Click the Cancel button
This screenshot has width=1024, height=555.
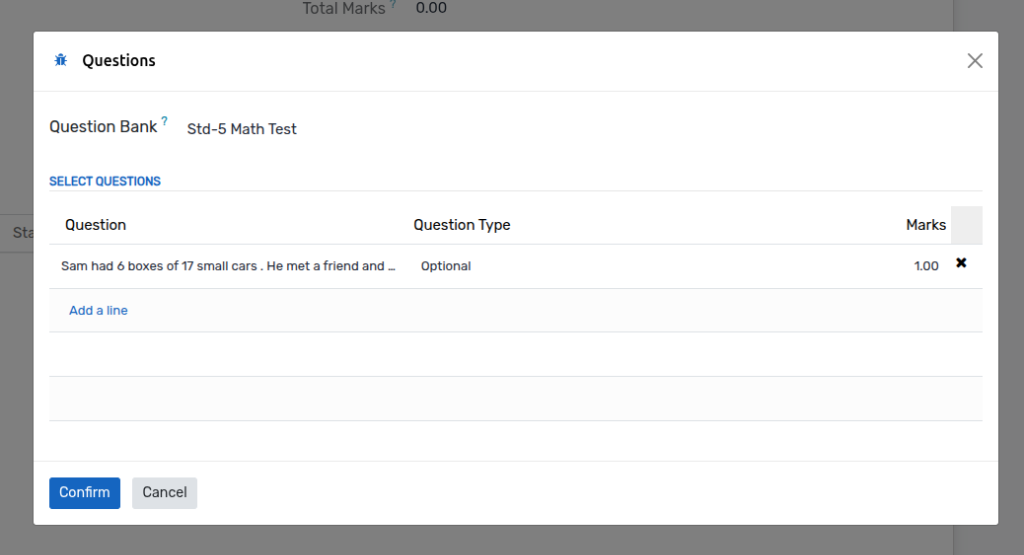click(165, 492)
